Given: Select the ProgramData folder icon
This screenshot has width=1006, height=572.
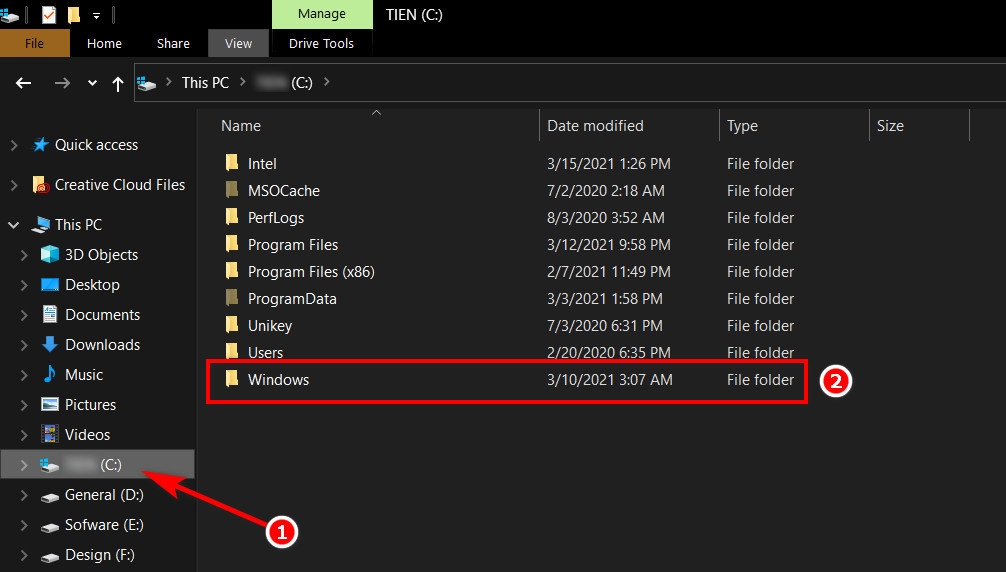Looking at the screenshot, I should tap(232, 298).
